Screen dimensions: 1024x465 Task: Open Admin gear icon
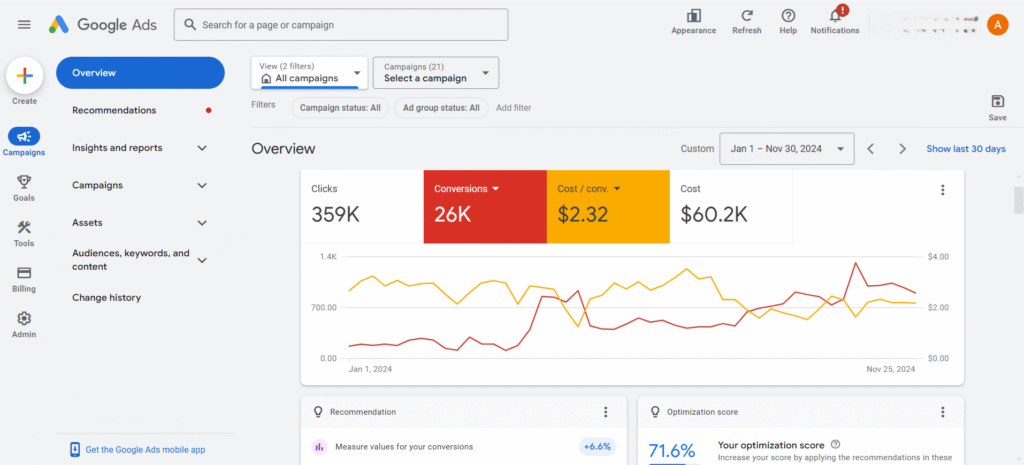click(x=24, y=319)
